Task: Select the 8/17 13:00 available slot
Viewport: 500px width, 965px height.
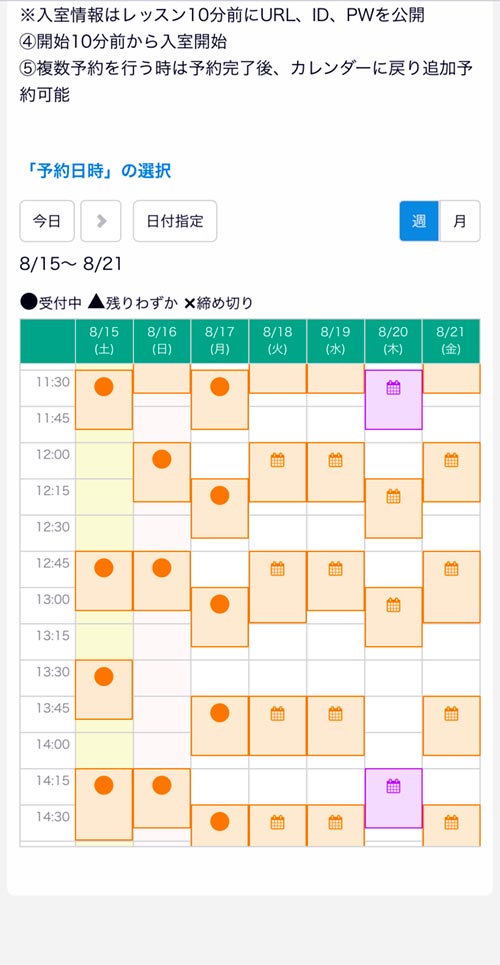Action: tap(220, 617)
